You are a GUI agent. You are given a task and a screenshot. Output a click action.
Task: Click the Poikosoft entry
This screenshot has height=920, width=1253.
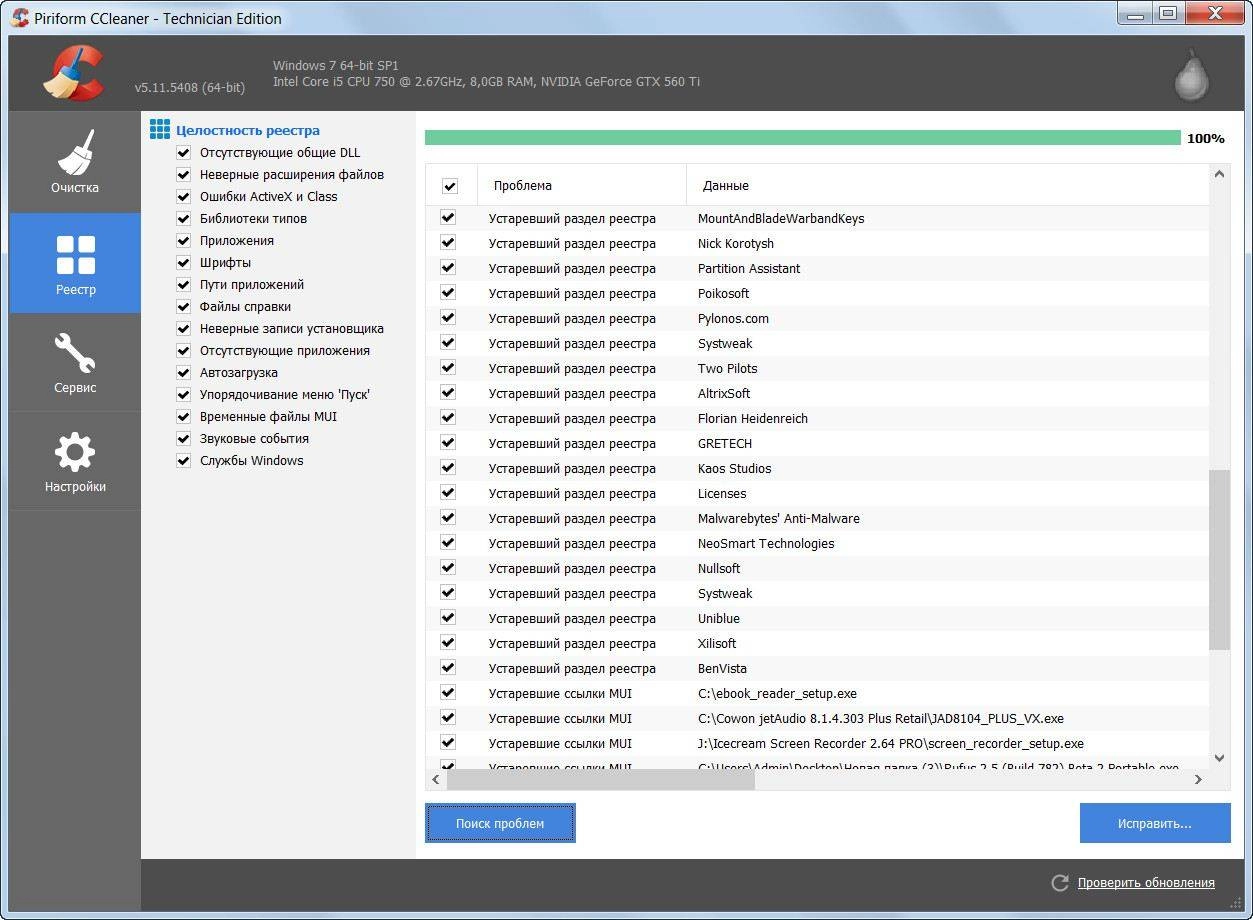click(x=723, y=293)
